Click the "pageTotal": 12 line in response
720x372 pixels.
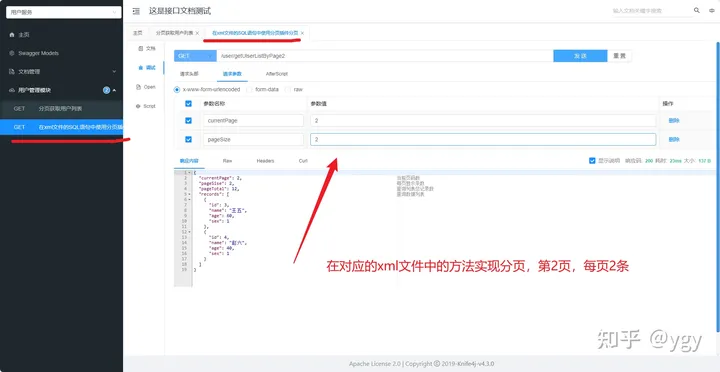219,189
